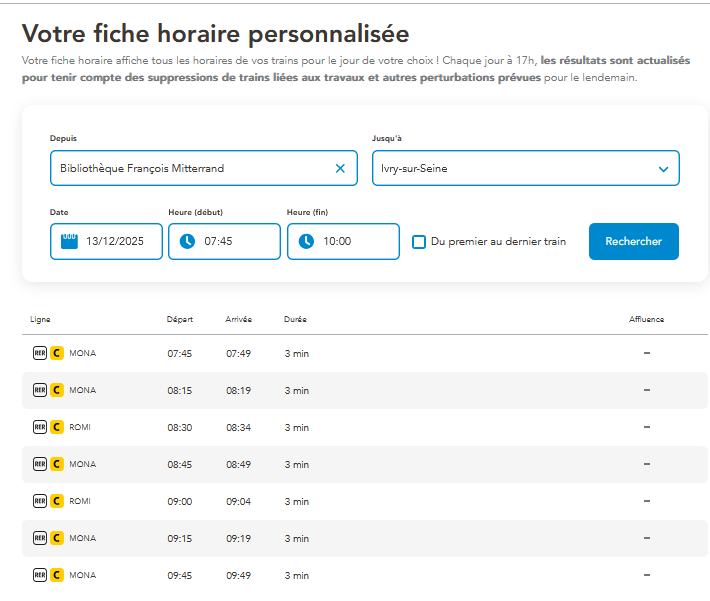Click ROMI mission code on 09:00 row
The image size is (710, 601).
(80, 501)
